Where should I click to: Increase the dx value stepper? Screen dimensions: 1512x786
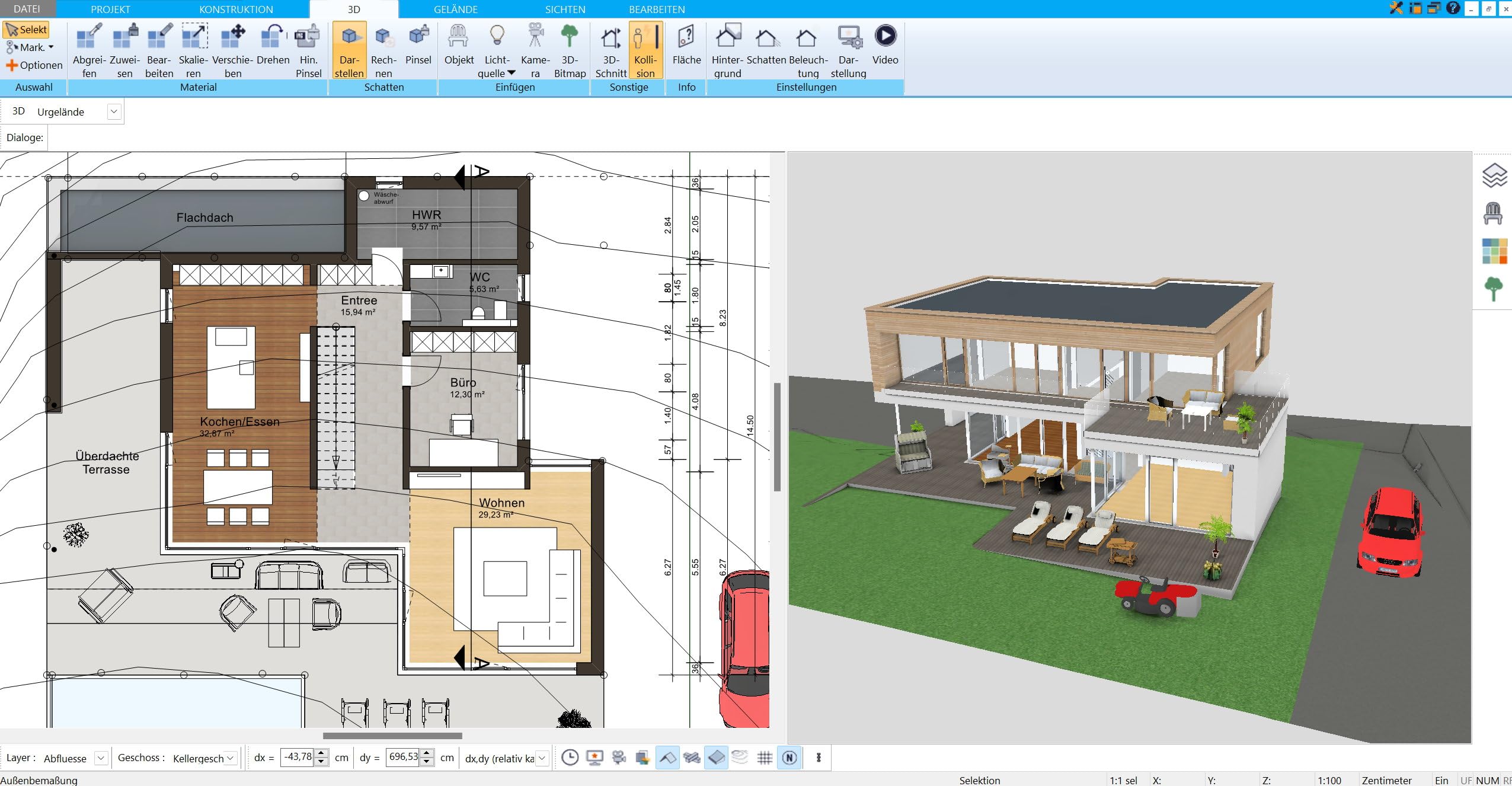pos(321,753)
